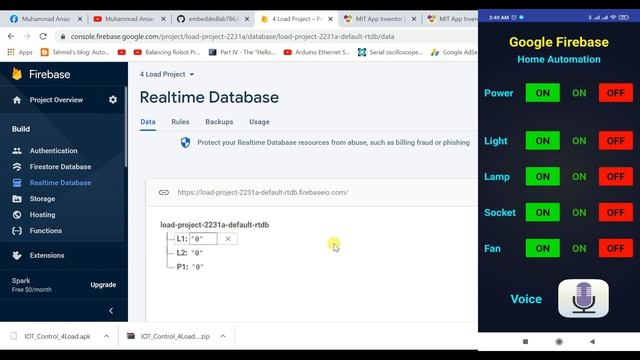Click the Upgrade plan button

pyautogui.click(x=103, y=284)
